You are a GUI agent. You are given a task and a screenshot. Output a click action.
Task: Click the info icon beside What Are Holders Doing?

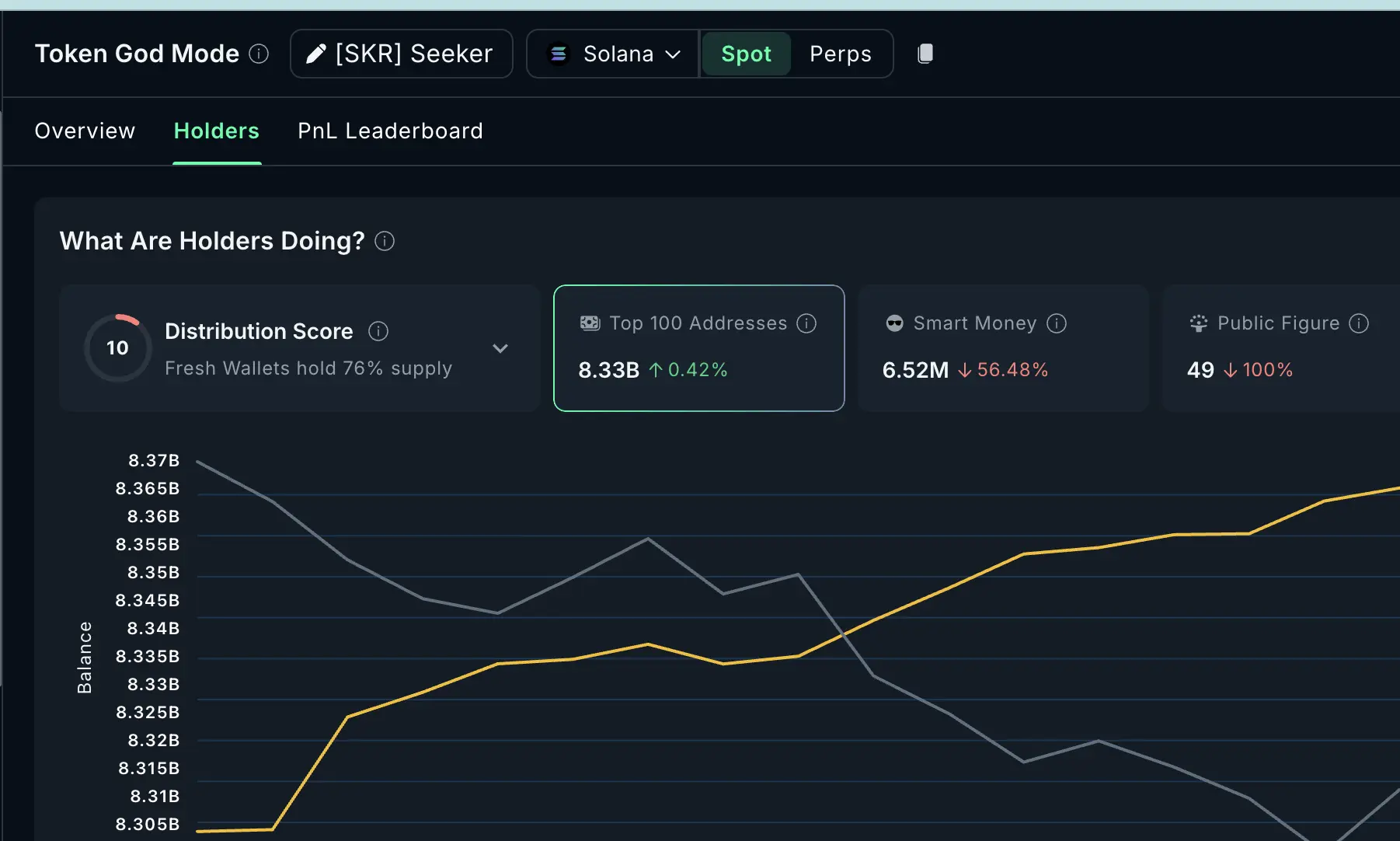[x=384, y=242]
